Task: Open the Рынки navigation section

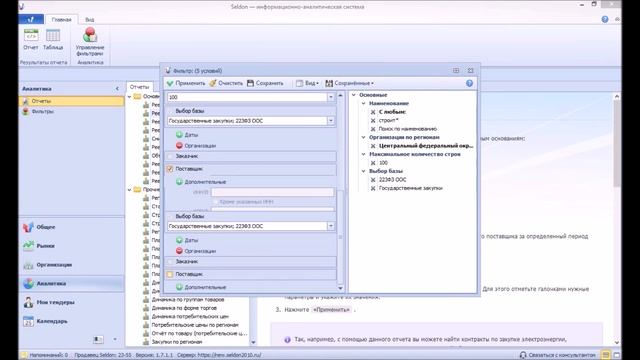Action: click(x=71, y=246)
